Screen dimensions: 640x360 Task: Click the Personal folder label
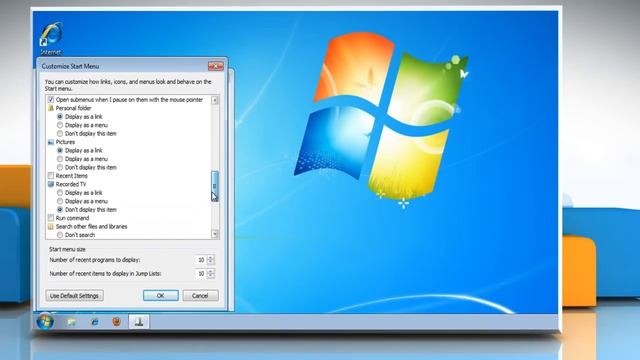(x=73, y=108)
